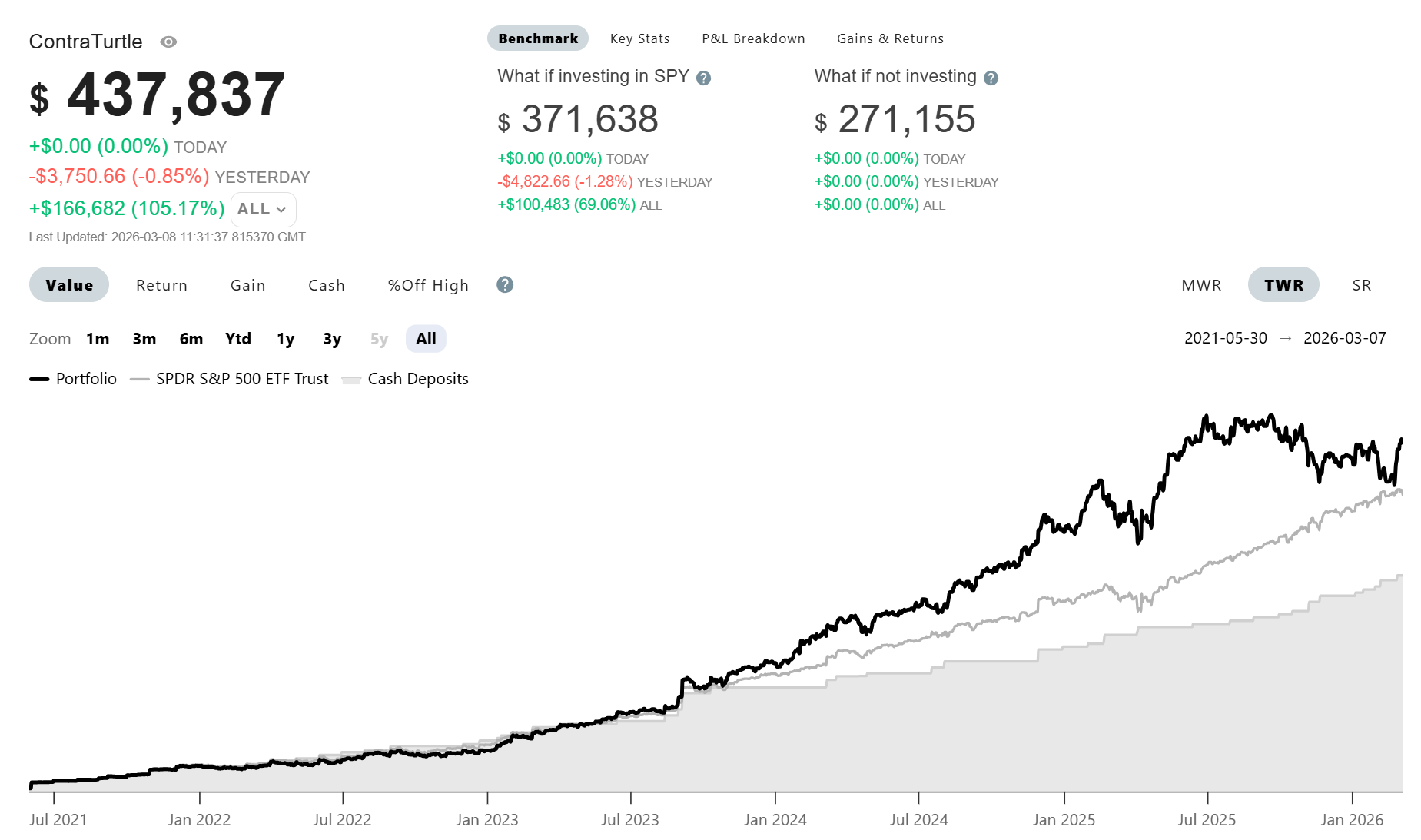Open the Gains & Returns tab
Image resolution: width=1421 pixels, height=840 pixels.
[890, 39]
